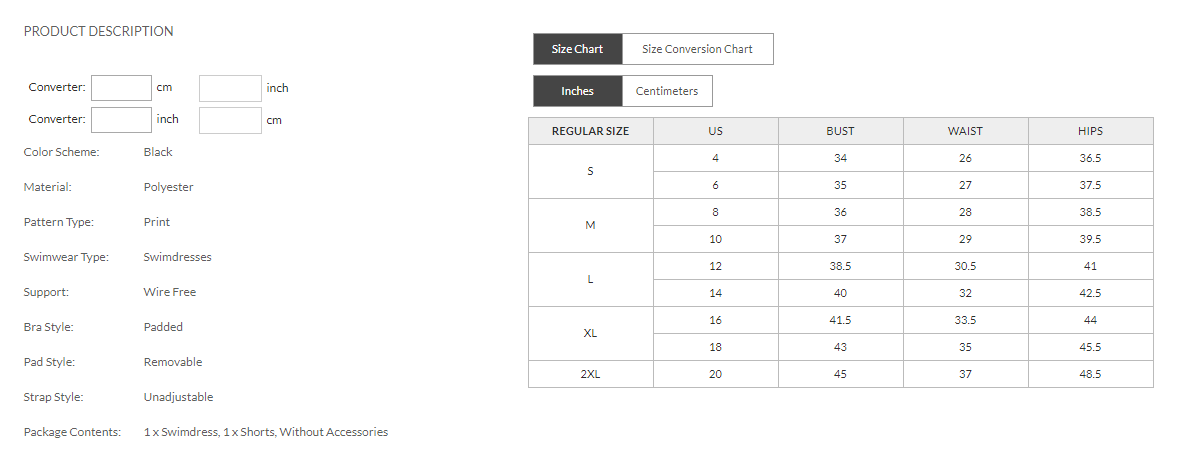Click the Swimdresses swimwear type value
Viewport: 1189px width, 465px height.
pos(177,257)
